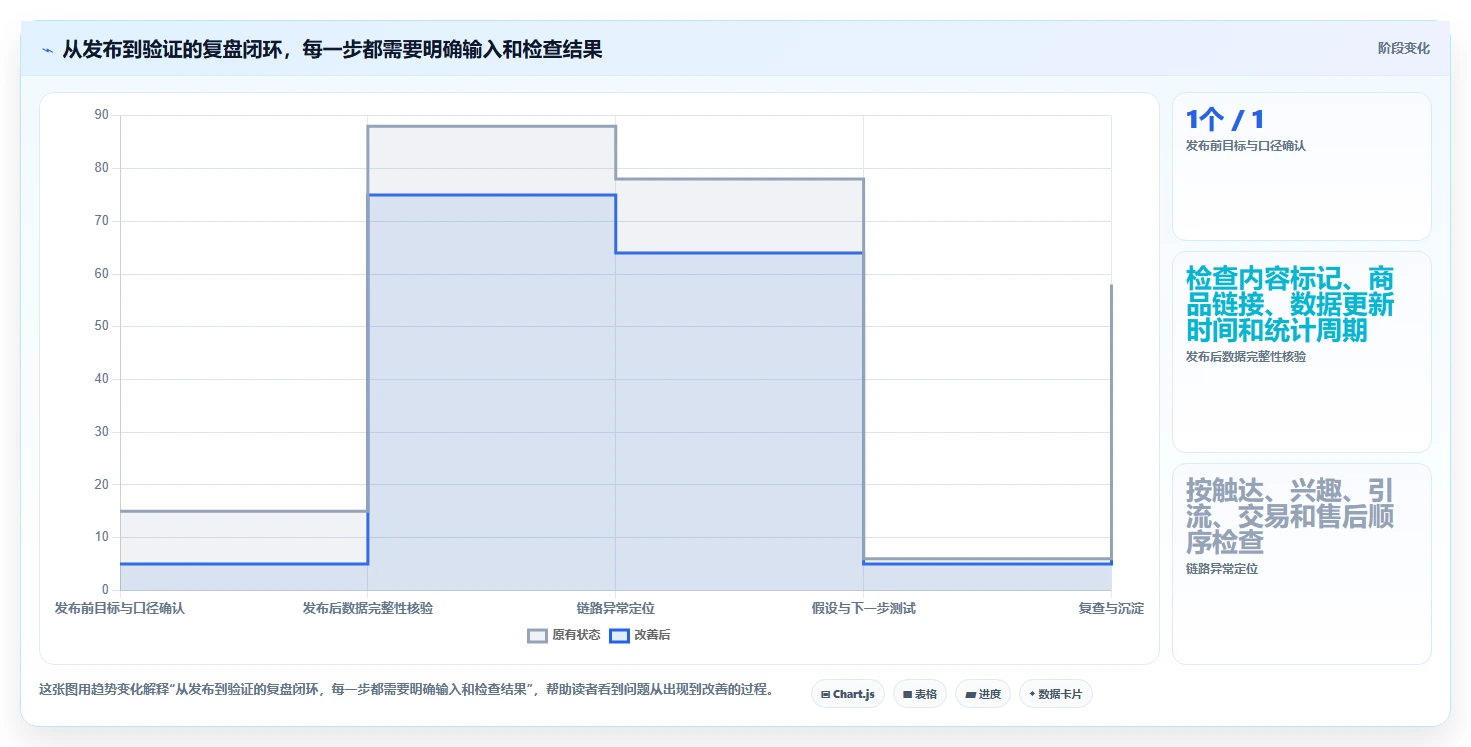Click the icon inside the Chart.js chip

pyautogui.click(x=825, y=694)
